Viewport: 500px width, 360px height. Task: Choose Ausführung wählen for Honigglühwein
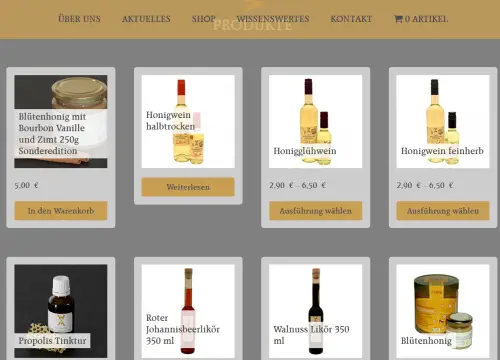315,211
